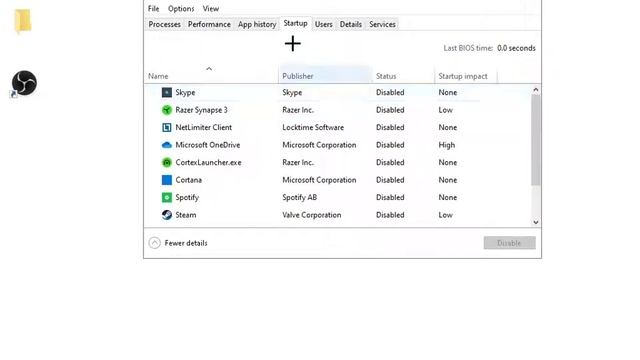Click Microsoft Corporation publisher in OneDrive row
640x360 pixels.
319,145
